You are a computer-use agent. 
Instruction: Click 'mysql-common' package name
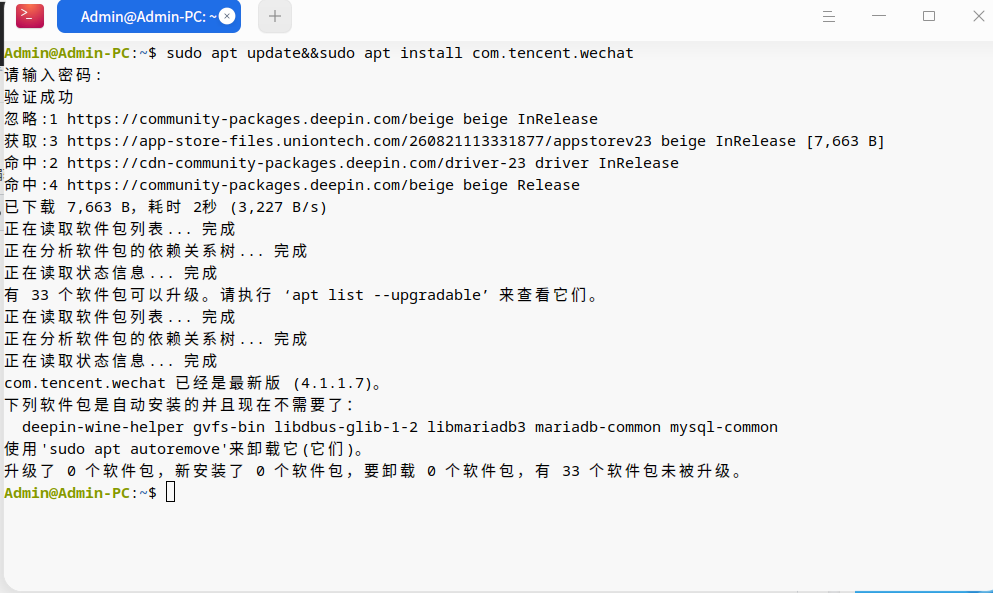tap(724, 427)
